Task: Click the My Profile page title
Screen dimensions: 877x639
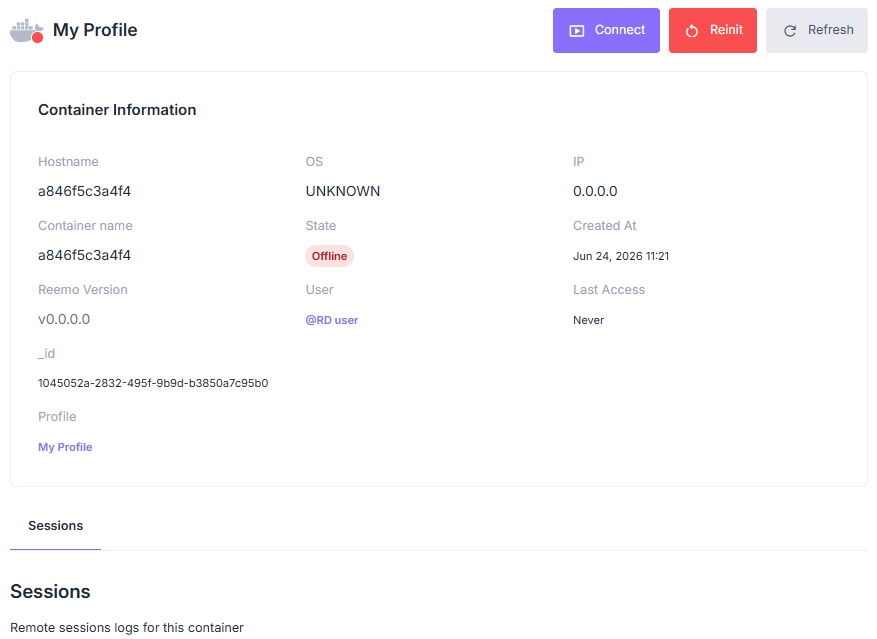Action: point(95,30)
